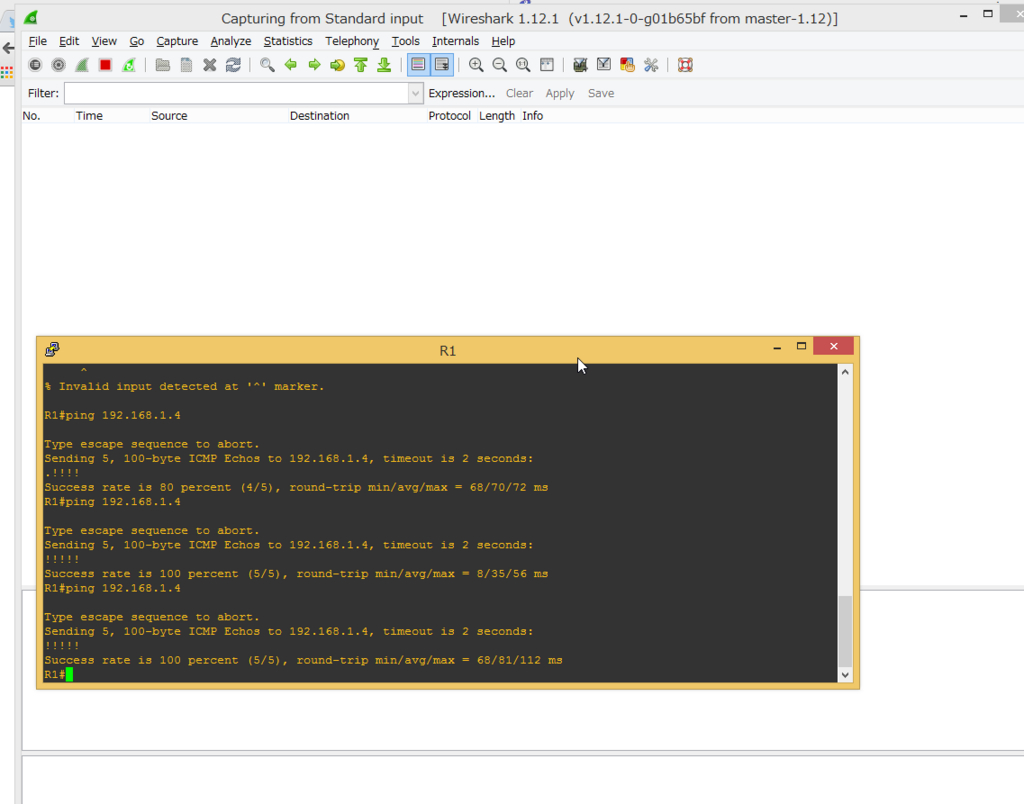Open a capture file via folder icon
The image size is (1024, 804).
163,65
